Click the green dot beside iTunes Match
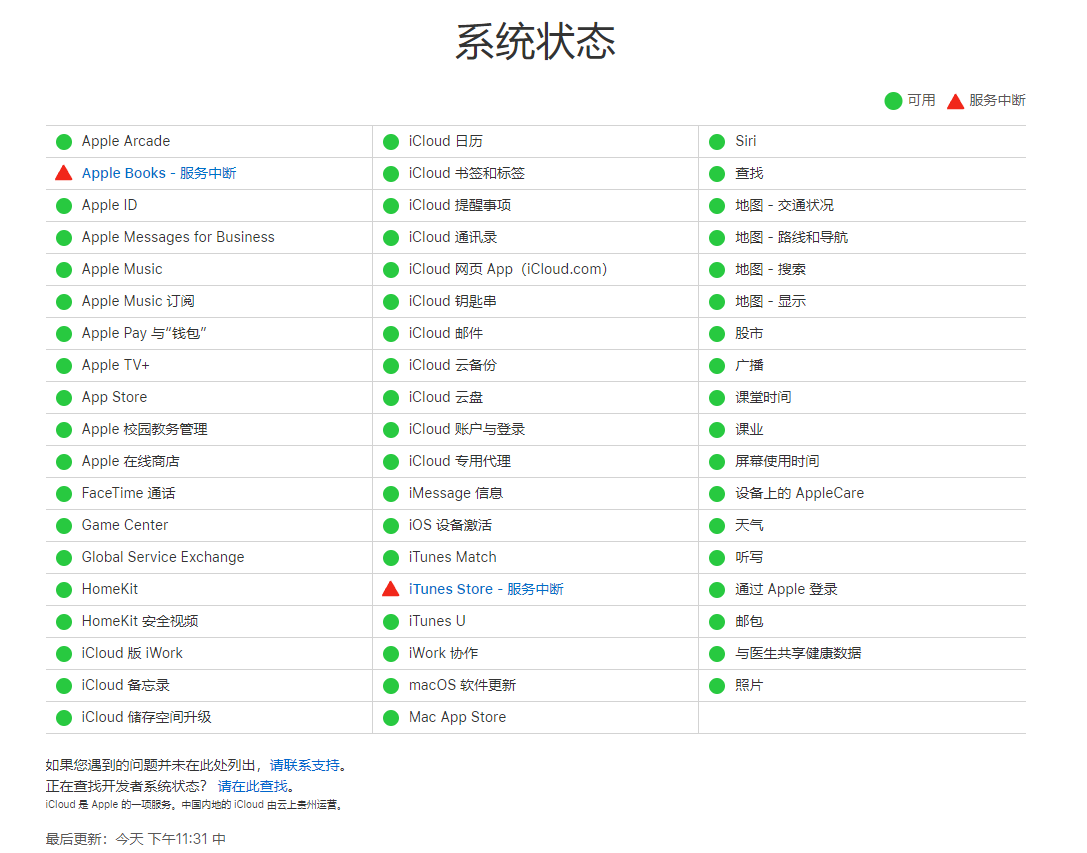Viewport: 1087px width, 853px height. point(391,558)
